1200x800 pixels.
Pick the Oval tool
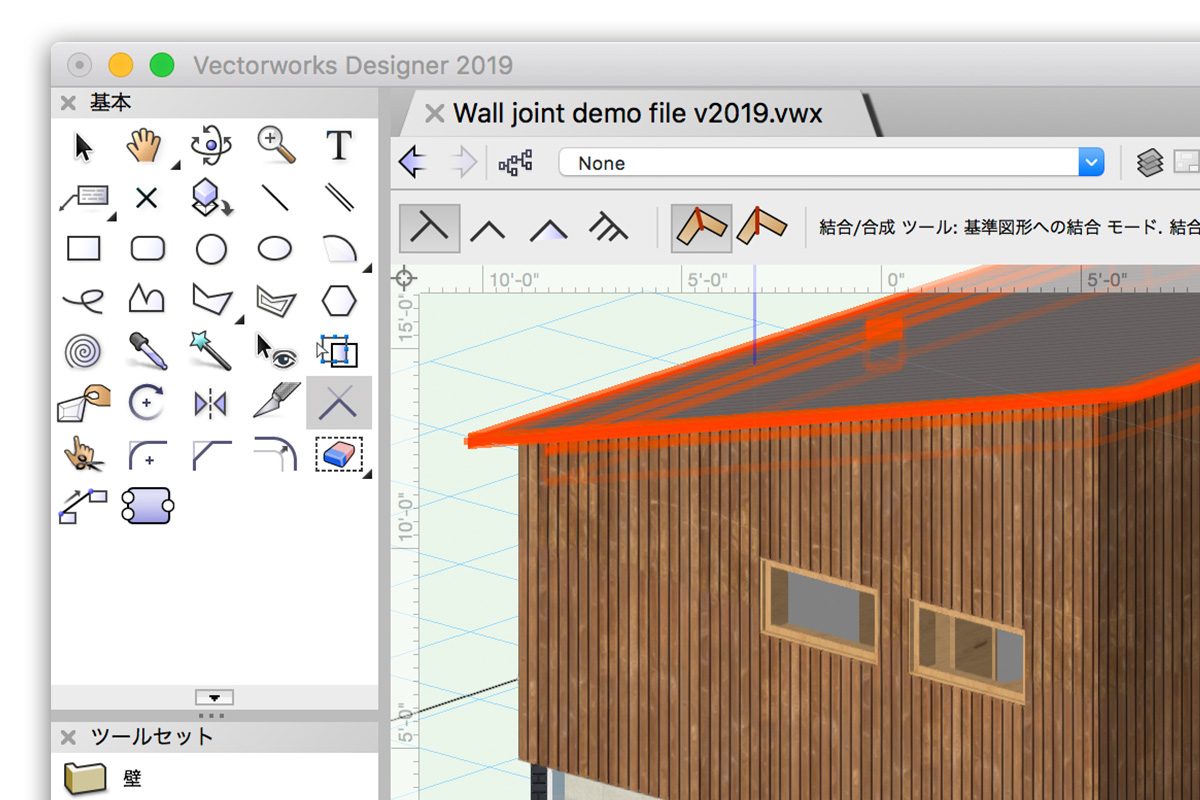[275, 248]
